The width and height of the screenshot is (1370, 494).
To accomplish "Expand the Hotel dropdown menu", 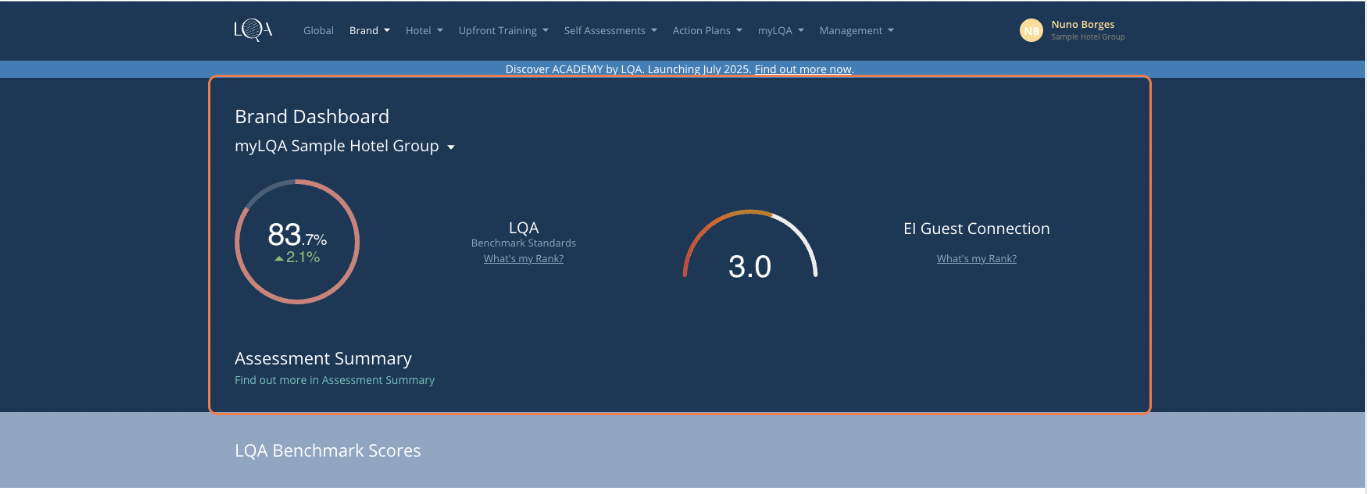I will pos(423,31).
